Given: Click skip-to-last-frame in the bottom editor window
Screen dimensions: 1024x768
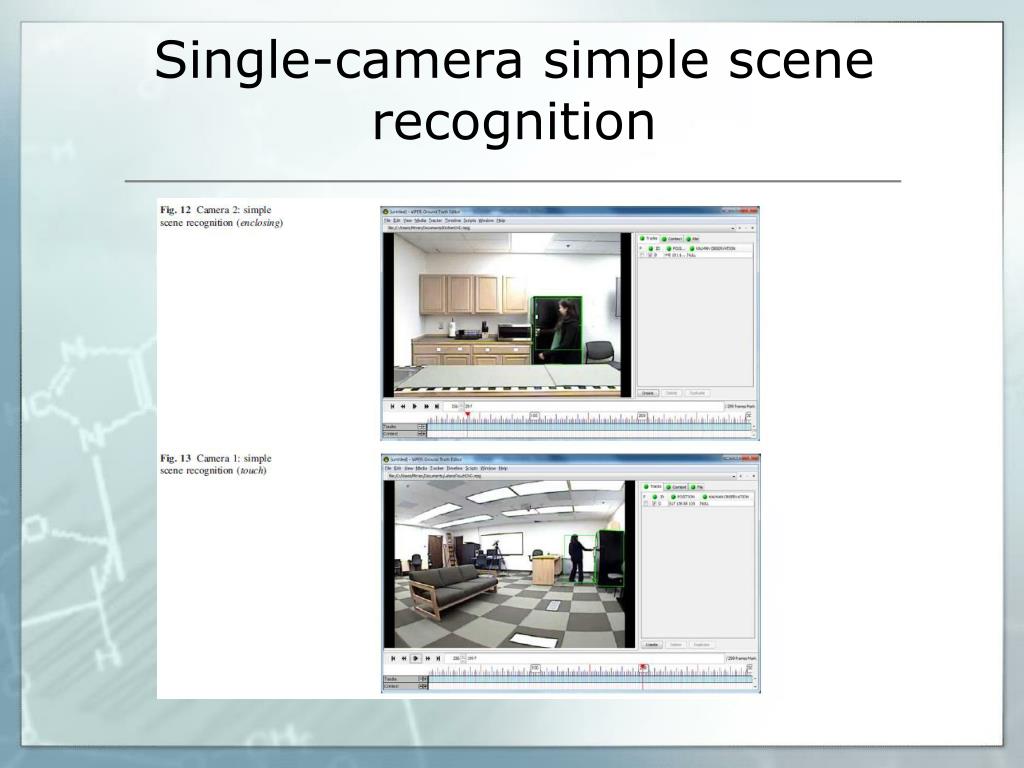Looking at the screenshot, I should (438, 658).
